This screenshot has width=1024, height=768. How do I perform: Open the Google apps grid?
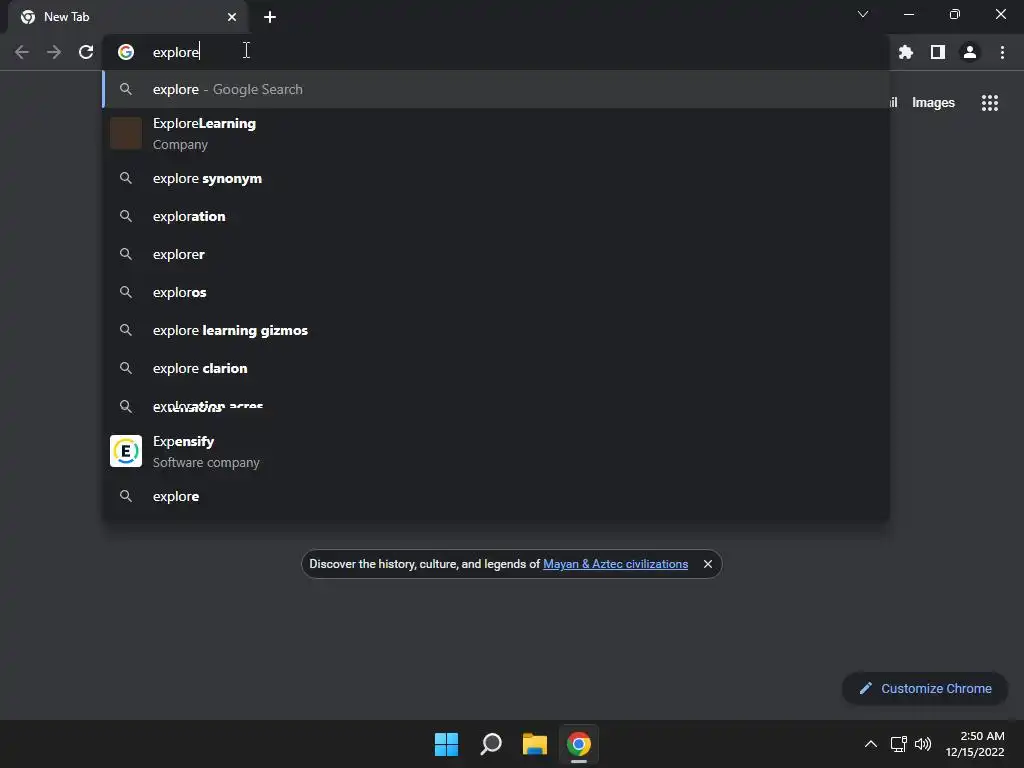click(989, 103)
